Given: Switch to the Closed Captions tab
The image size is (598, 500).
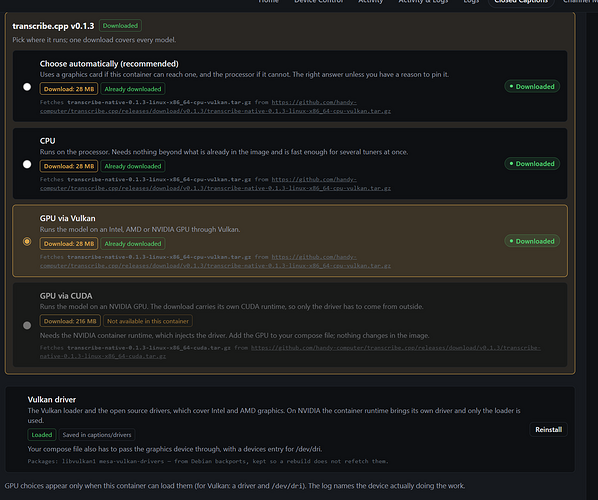Looking at the screenshot, I should [x=521, y=2].
